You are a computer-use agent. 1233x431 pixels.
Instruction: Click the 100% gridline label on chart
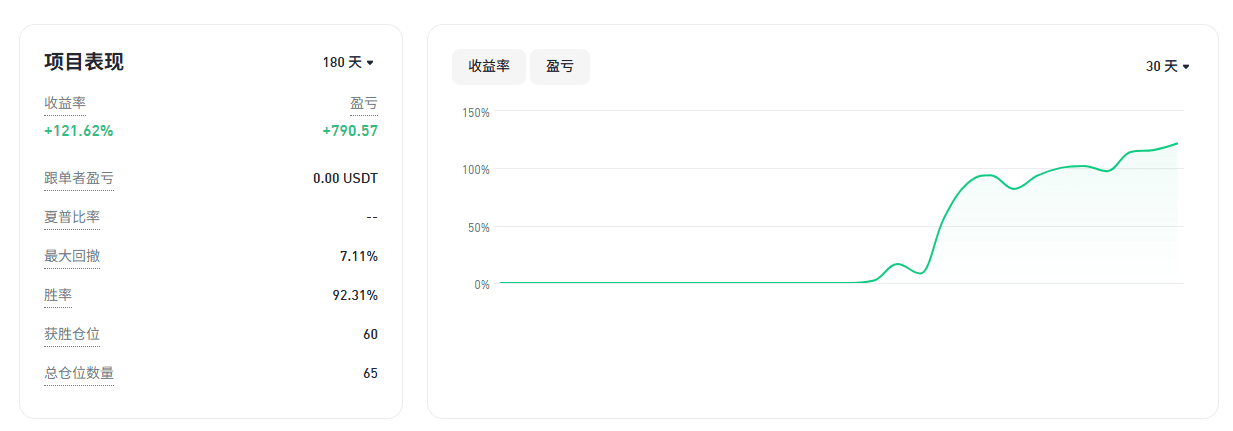(476, 170)
